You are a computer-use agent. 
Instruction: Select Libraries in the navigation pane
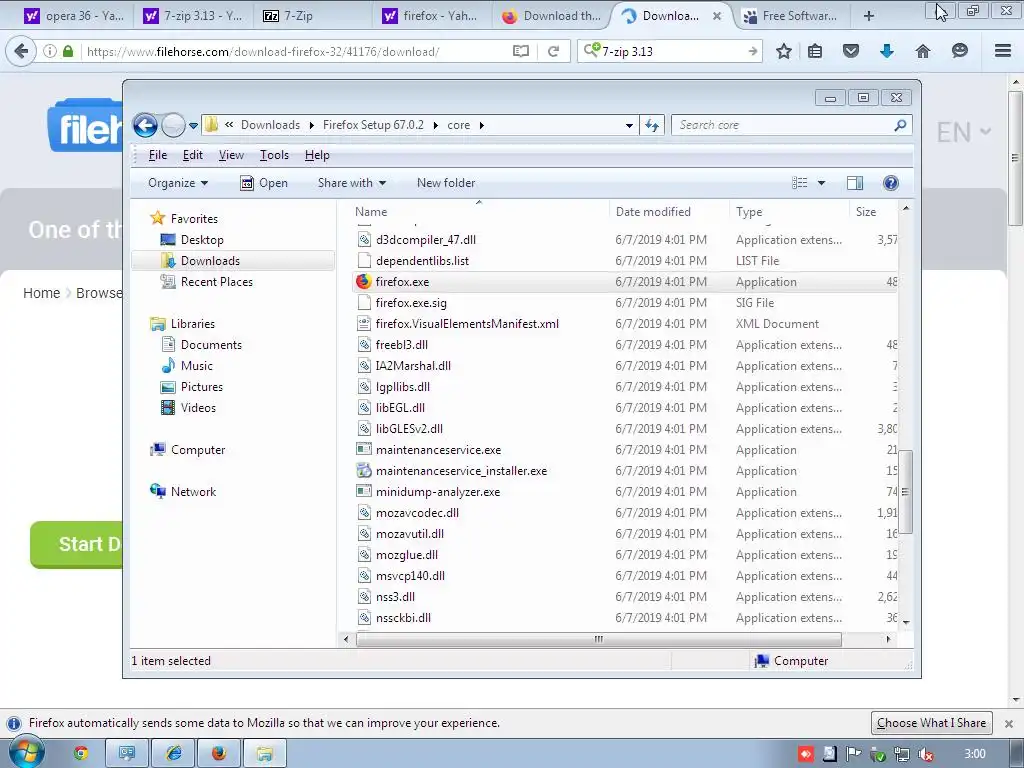193,323
